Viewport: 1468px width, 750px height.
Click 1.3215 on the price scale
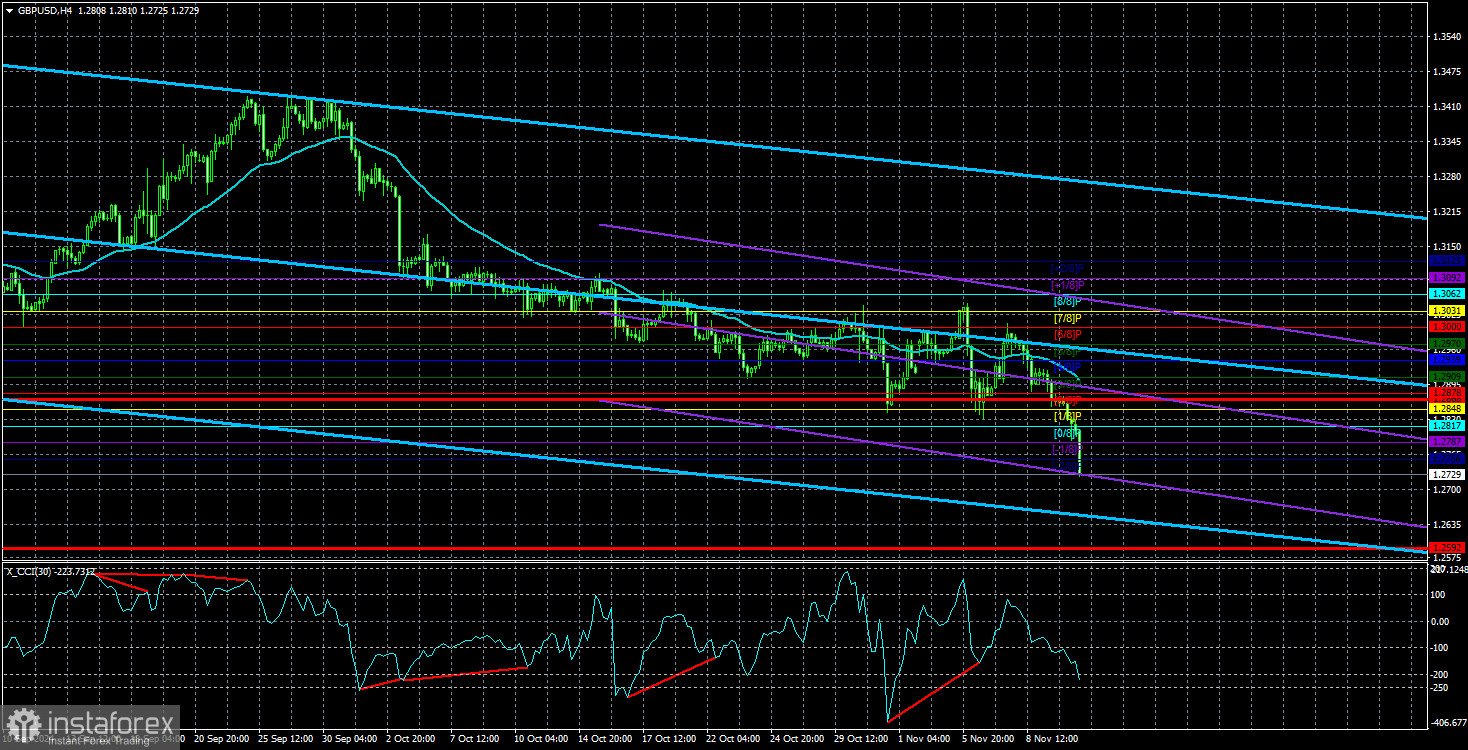pos(1448,212)
